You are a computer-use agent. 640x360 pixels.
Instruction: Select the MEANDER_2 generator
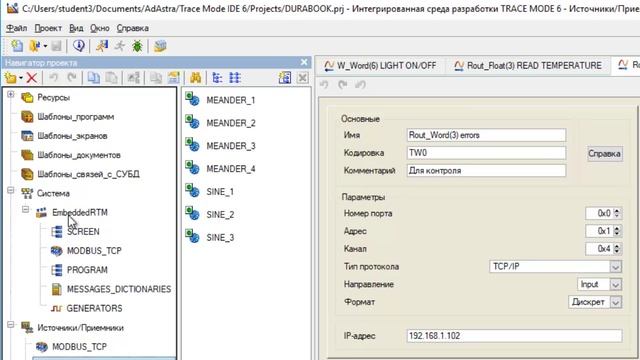point(220,123)
